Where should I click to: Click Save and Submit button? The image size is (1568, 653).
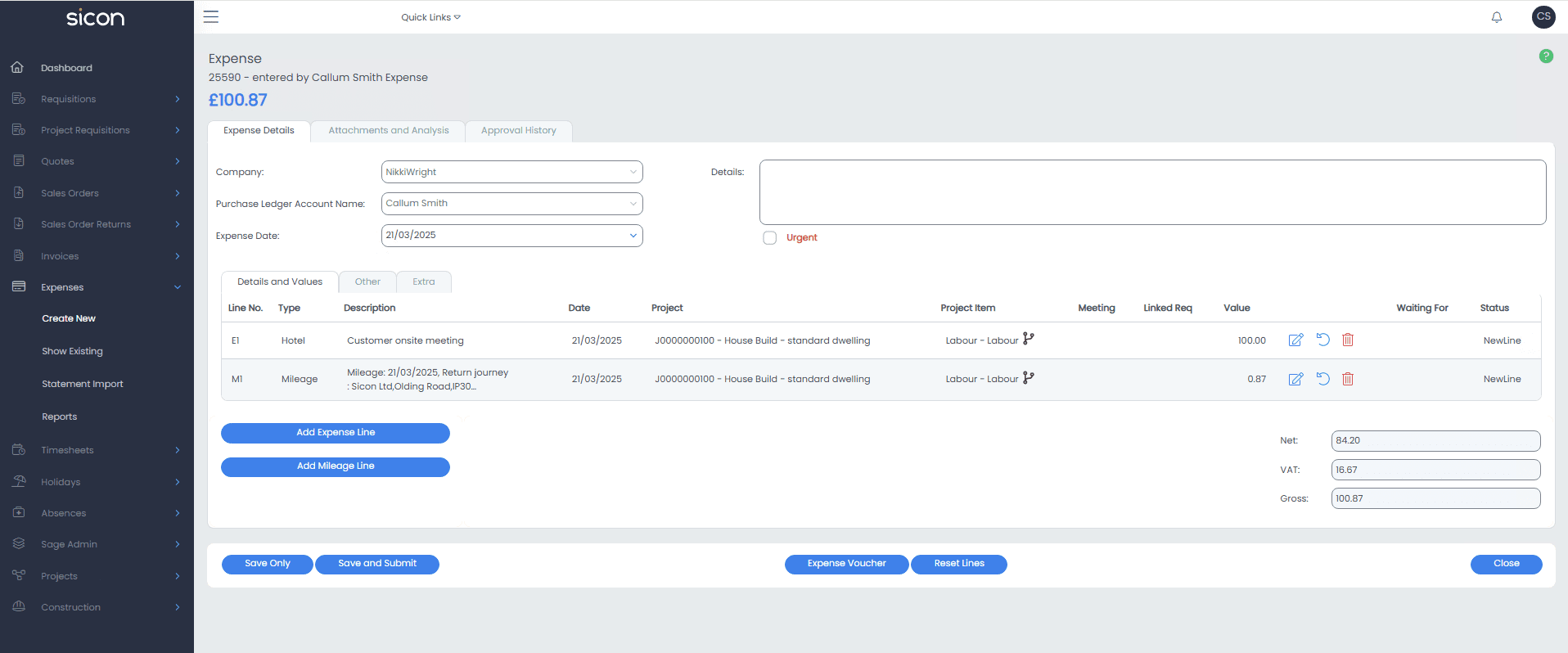(x=377, y=564)
